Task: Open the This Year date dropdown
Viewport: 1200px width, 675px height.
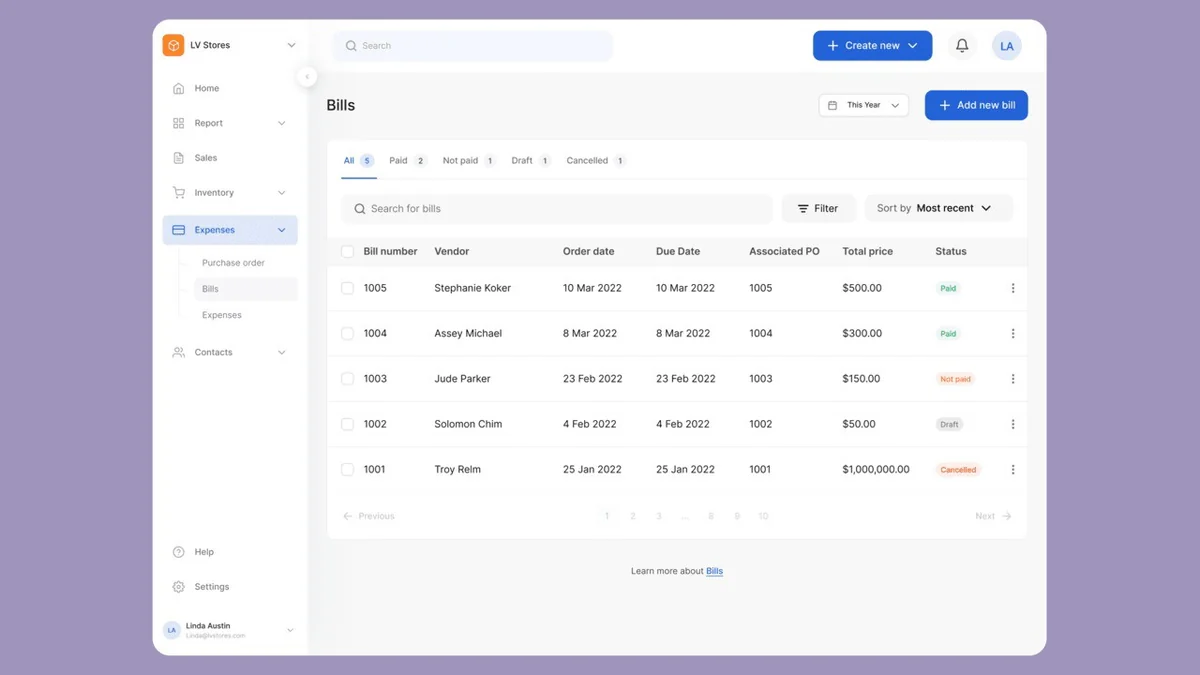Action: [x=864, y=105]
